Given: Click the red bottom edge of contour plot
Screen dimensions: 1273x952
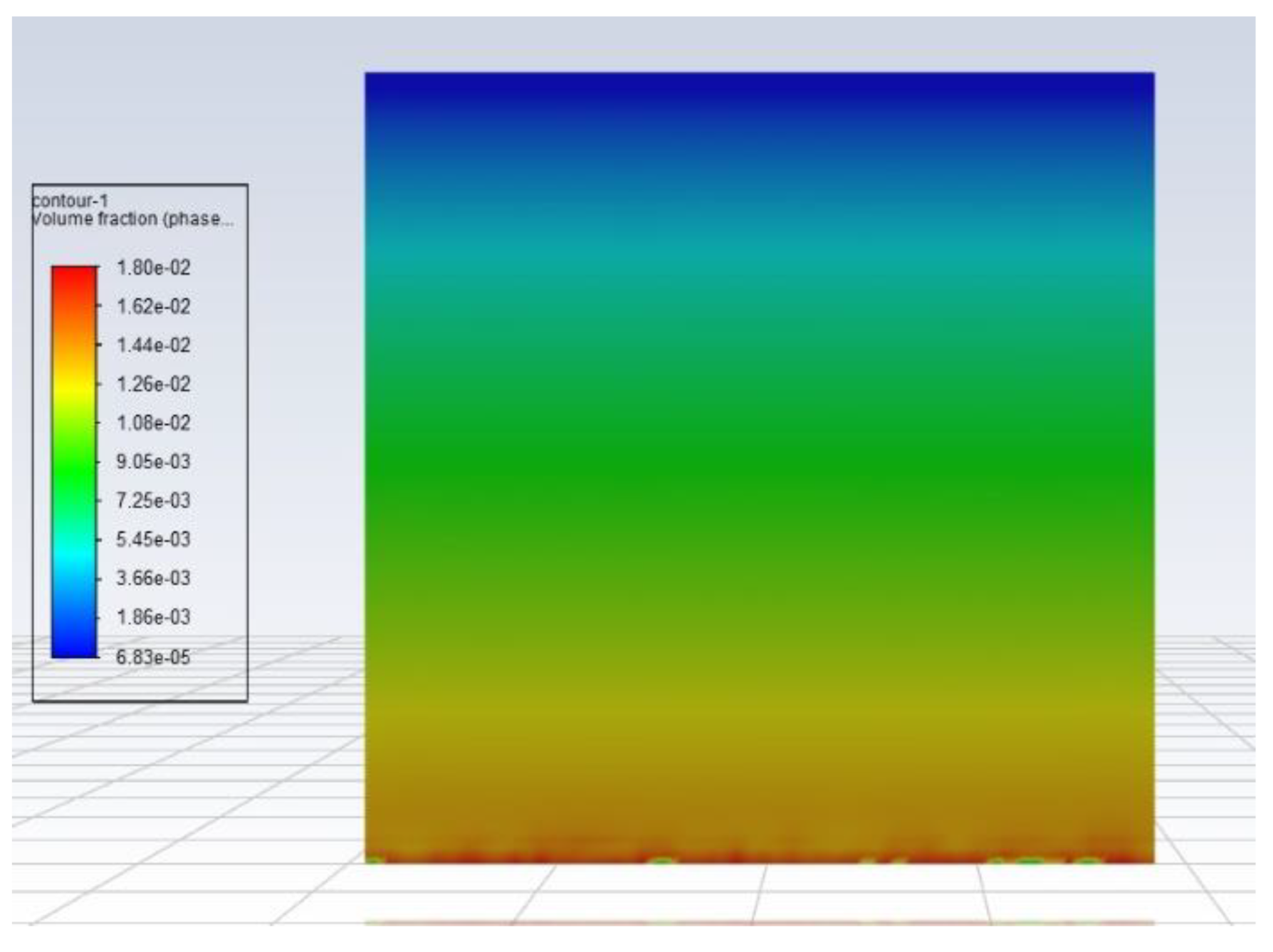Looking at the screenshot, I should 760,857.
